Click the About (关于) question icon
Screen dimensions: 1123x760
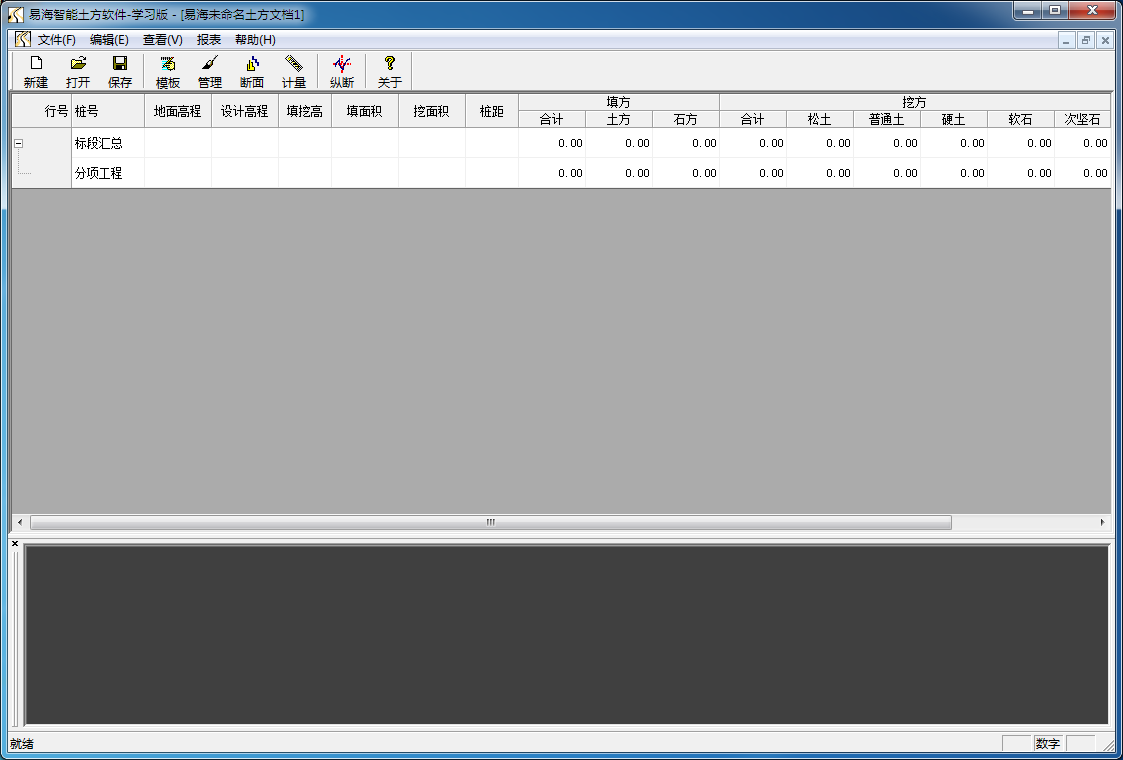click(x=390, y=72)
